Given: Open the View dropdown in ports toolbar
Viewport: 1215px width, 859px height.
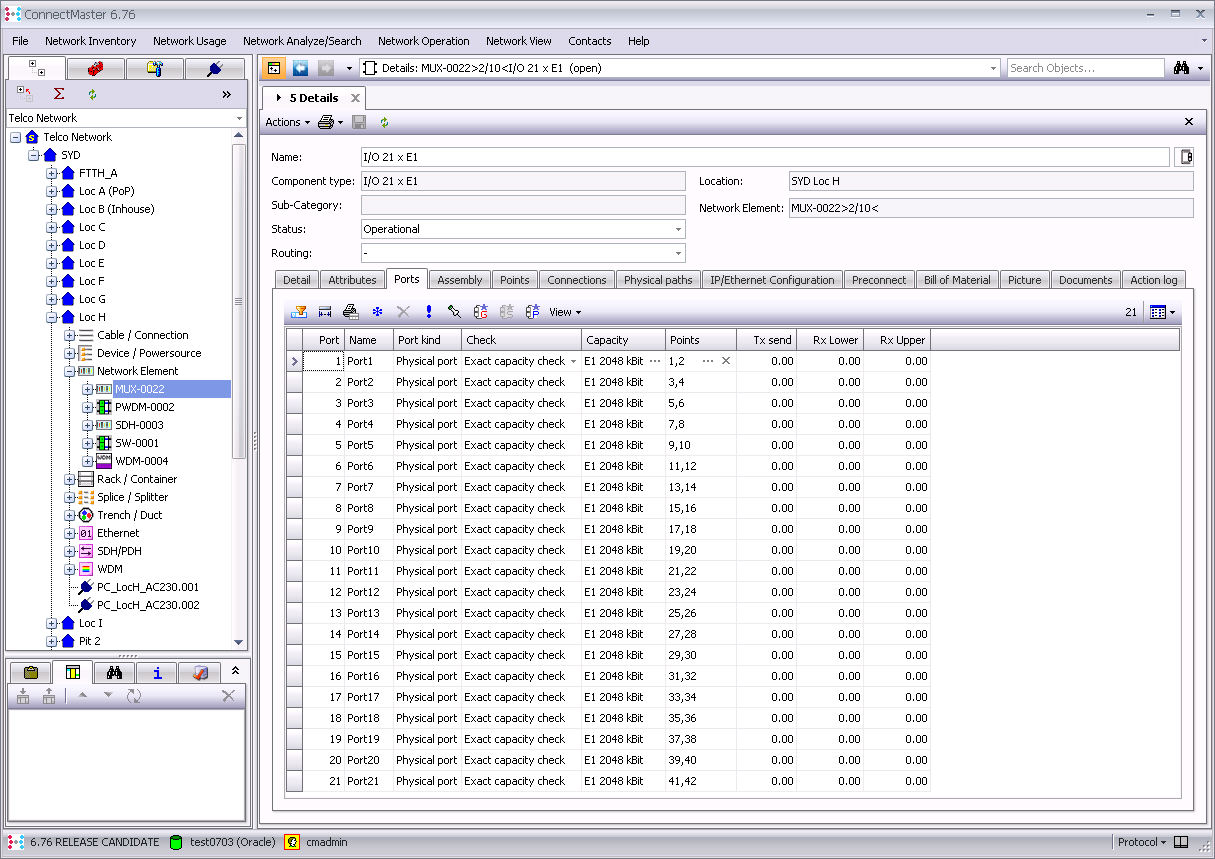Looking at the screenshot, I should tap(565, 312).
